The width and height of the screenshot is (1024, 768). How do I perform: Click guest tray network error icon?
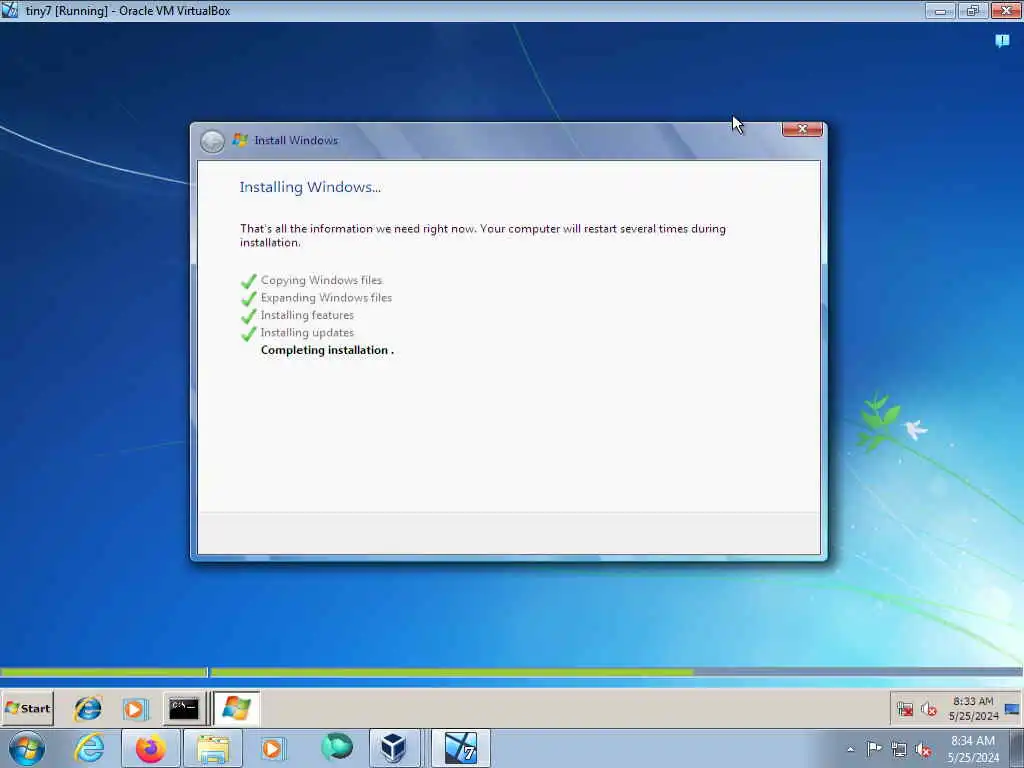point(905,709)
